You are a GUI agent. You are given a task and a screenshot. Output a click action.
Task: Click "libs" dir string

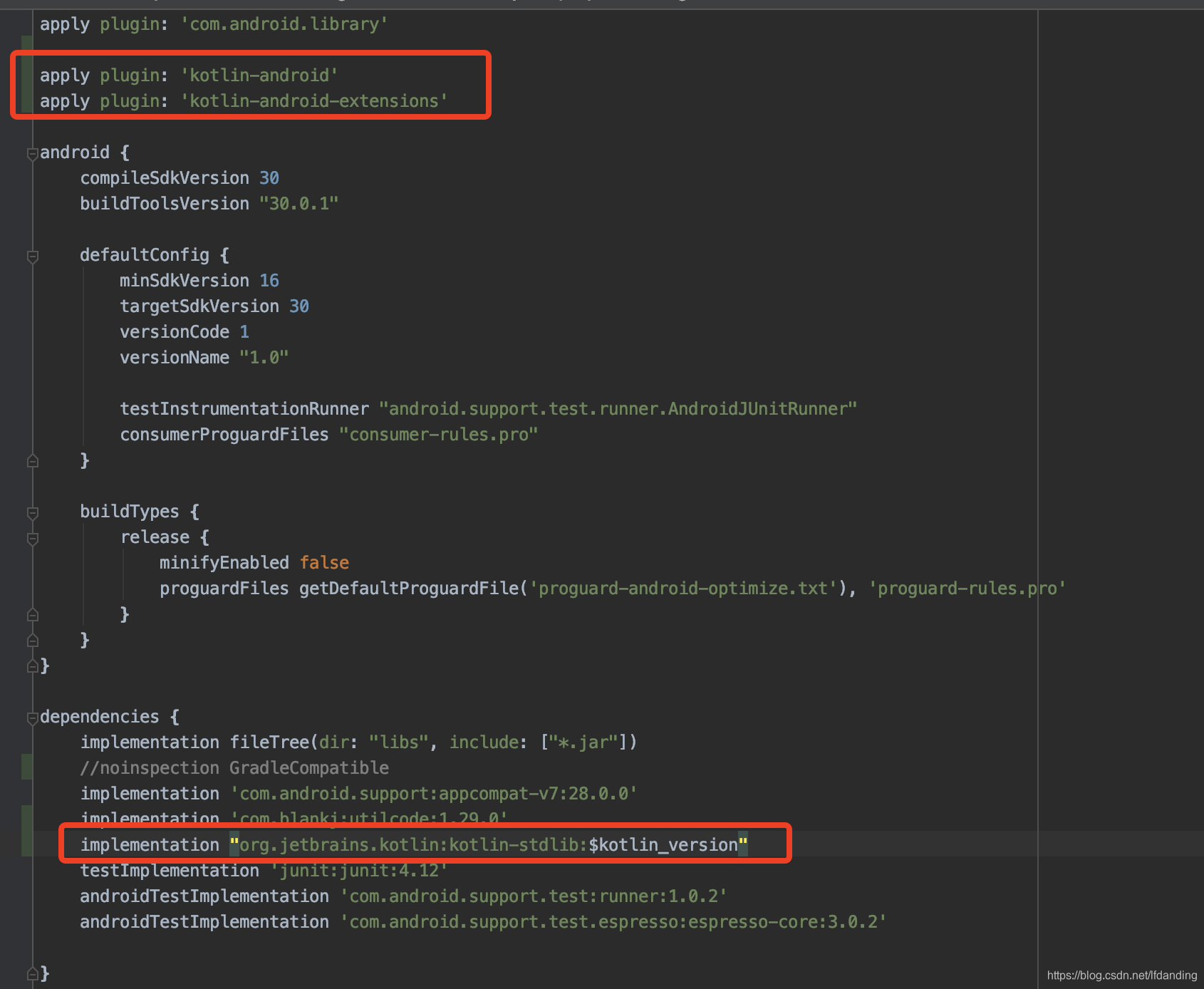coord(399,742)
